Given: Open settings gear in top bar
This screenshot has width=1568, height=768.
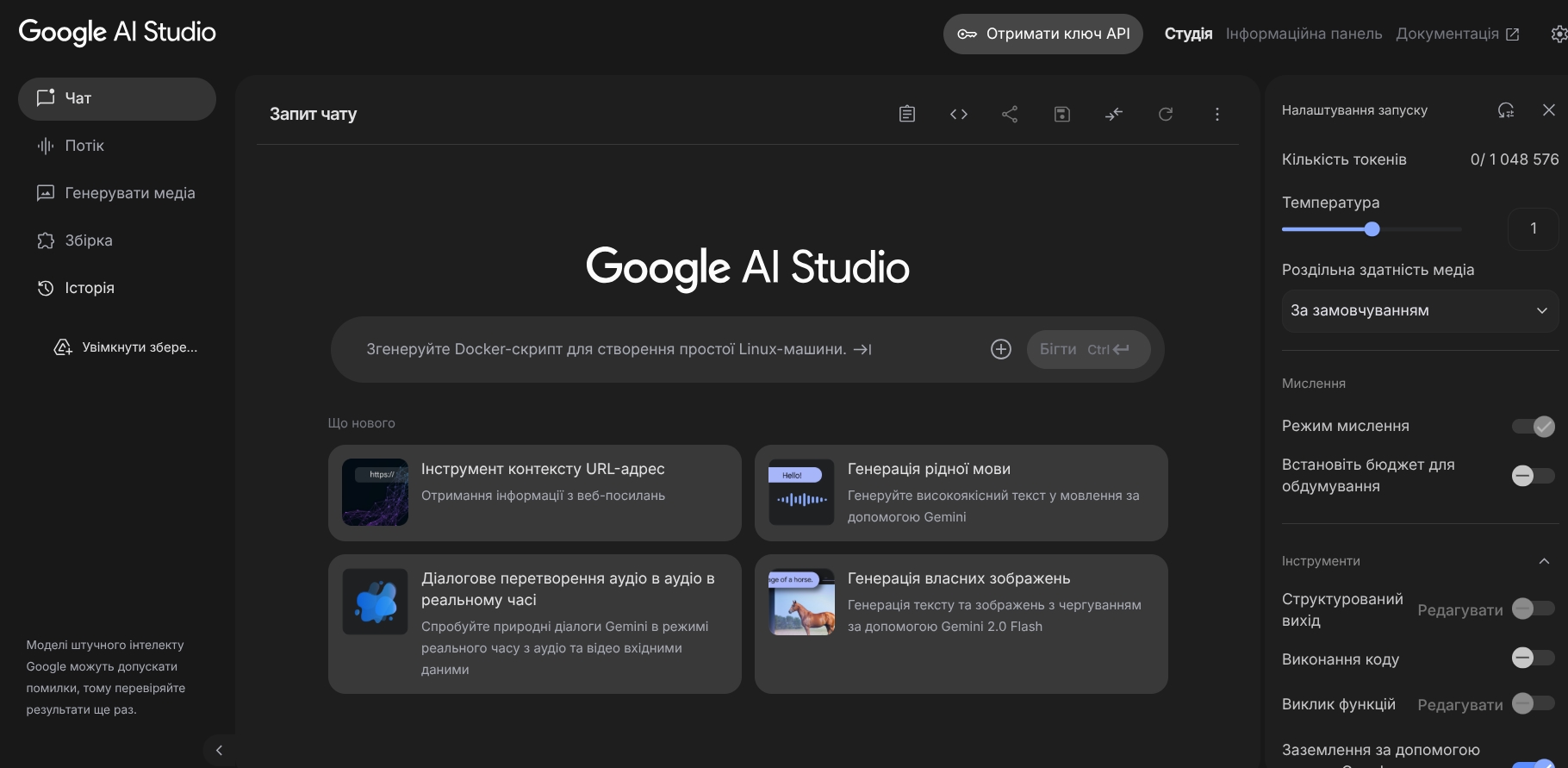Looking at the screenshot, I should (x=1559, y=34).
